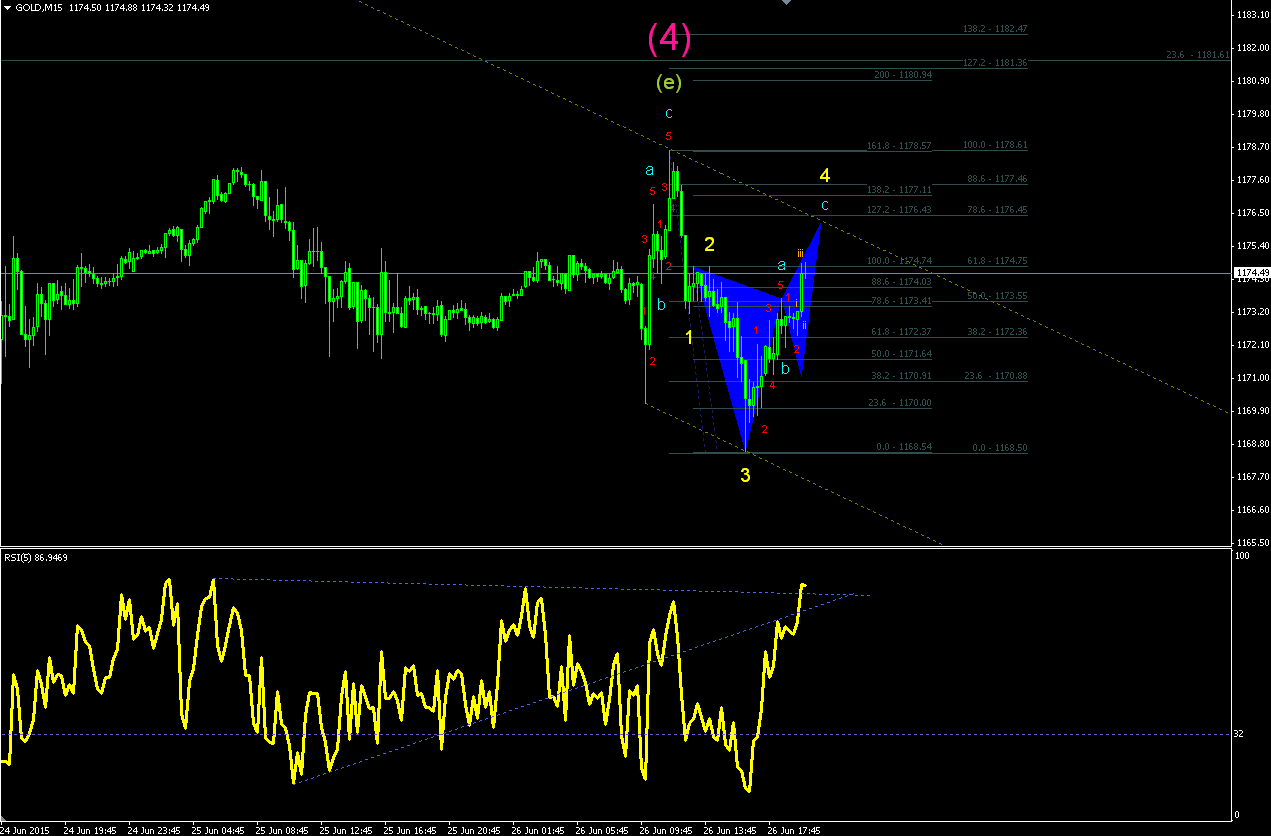Click time axis label 25 Jun 04:45

pos(218,830)
